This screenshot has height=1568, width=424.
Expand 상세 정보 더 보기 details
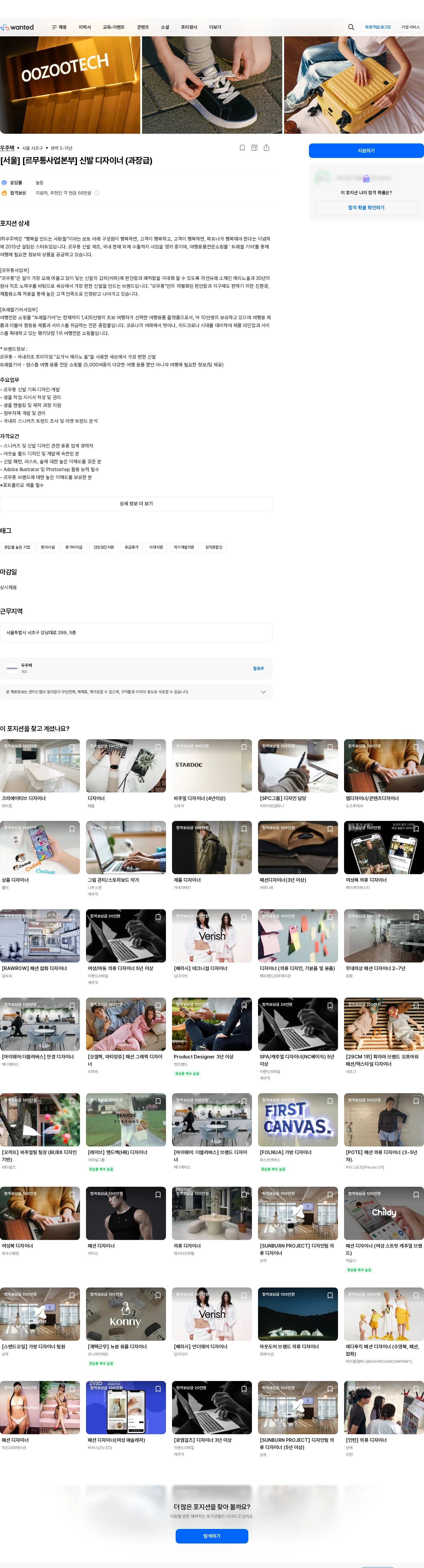(136, 504)
